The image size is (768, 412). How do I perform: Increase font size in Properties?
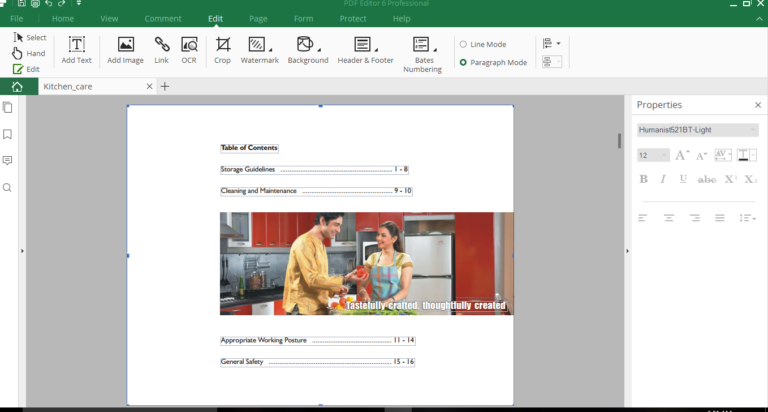click(x=682, y=155)
